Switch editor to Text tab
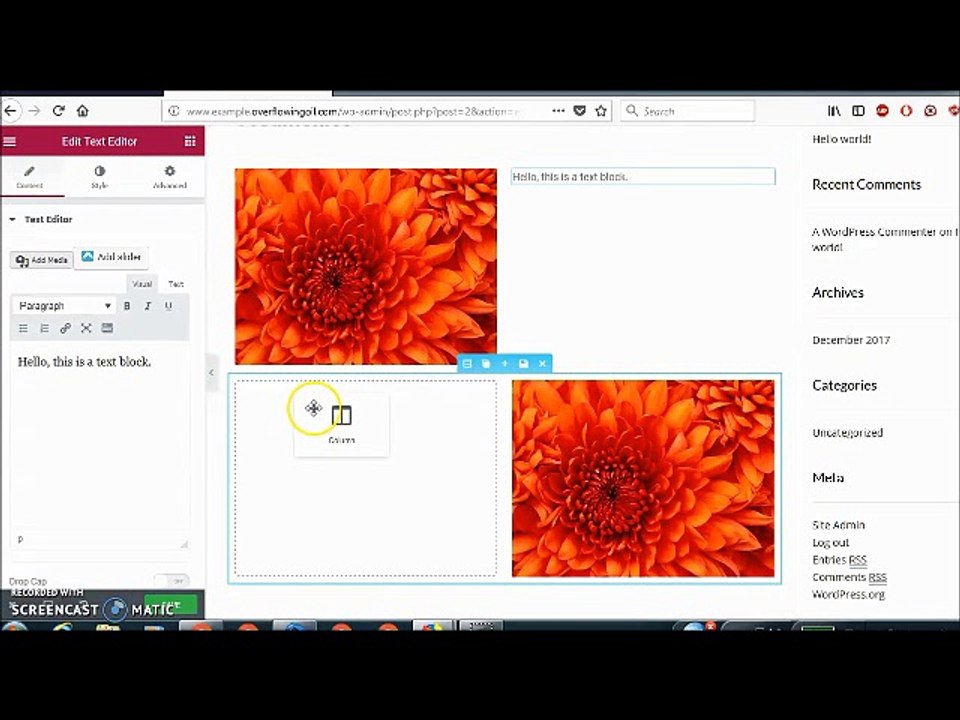The image size is (960, 720). [176, 284]
